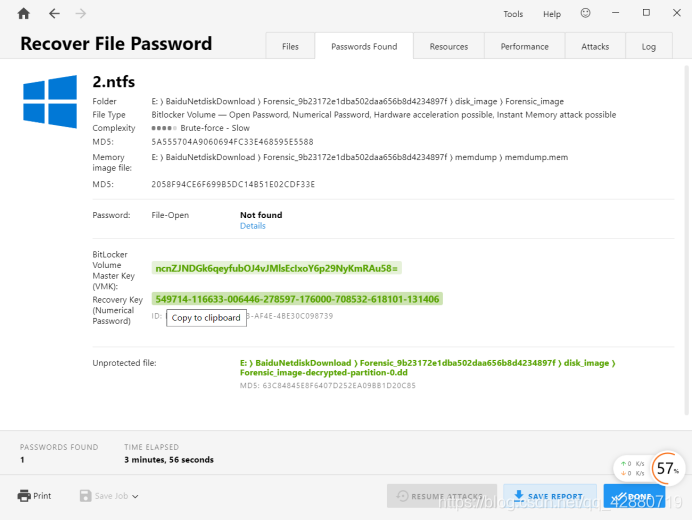This screenshot has height=521, width=692.
Task: Click the 2058F94CE6F6... MD5 value
Action: pyautogui.click(x=233, y=184)
